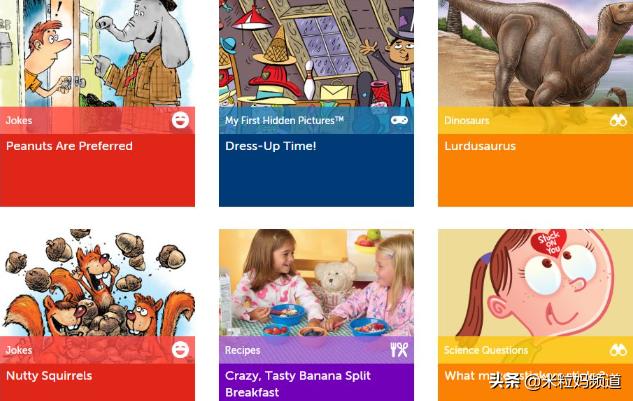
Task: Click the two girls eating breakfast photo
Action: [x=316, y=283]
